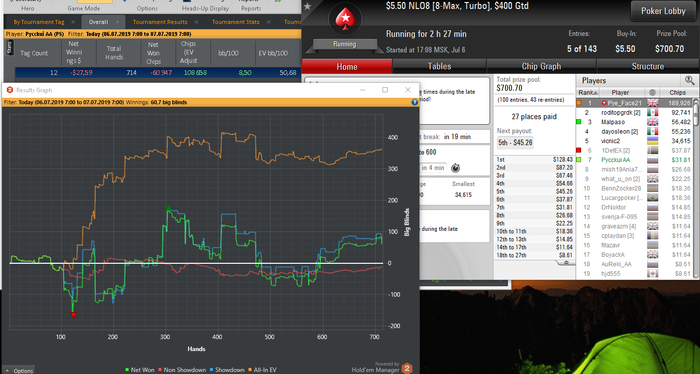Select player row Pye_Face21

click(x=634, y=103)
